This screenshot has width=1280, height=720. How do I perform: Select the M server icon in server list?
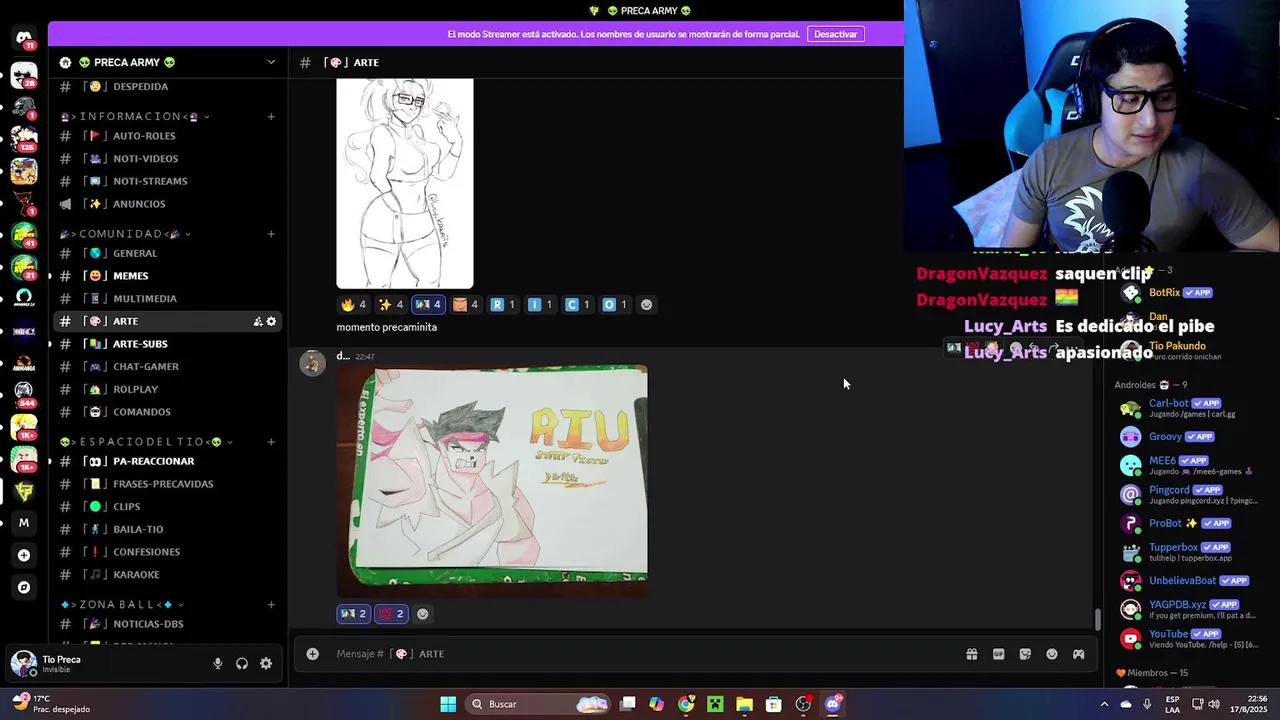(24, 522)
